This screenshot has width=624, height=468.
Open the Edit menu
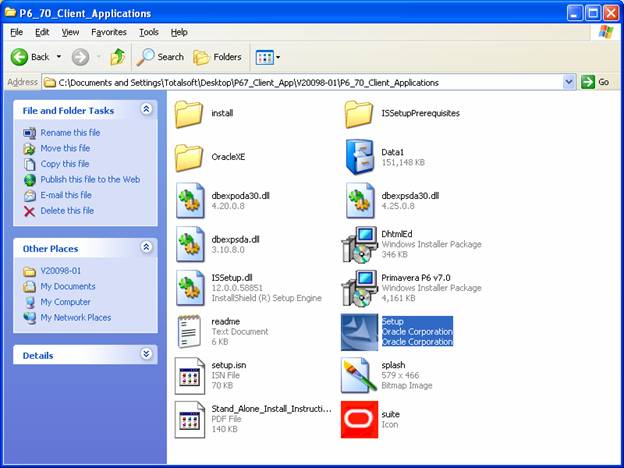pyautogui.click(x=42, y=32)
